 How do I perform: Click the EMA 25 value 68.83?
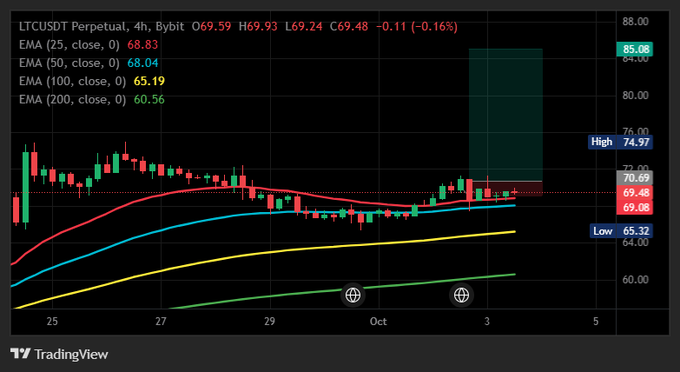[x=143, y=45]
